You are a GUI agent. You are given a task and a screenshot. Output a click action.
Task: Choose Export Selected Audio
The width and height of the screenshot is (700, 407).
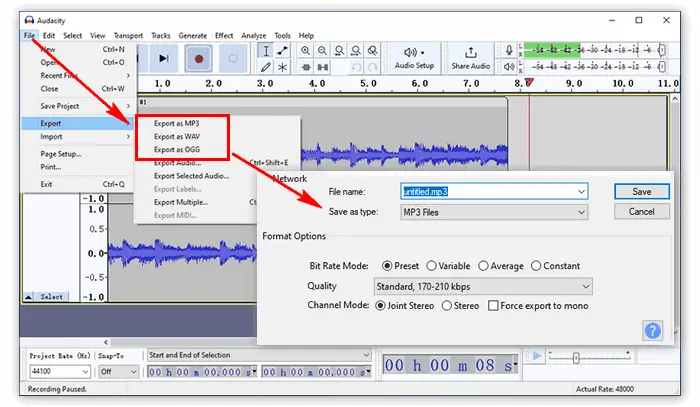pyautogui.click(x=192, y=176)
